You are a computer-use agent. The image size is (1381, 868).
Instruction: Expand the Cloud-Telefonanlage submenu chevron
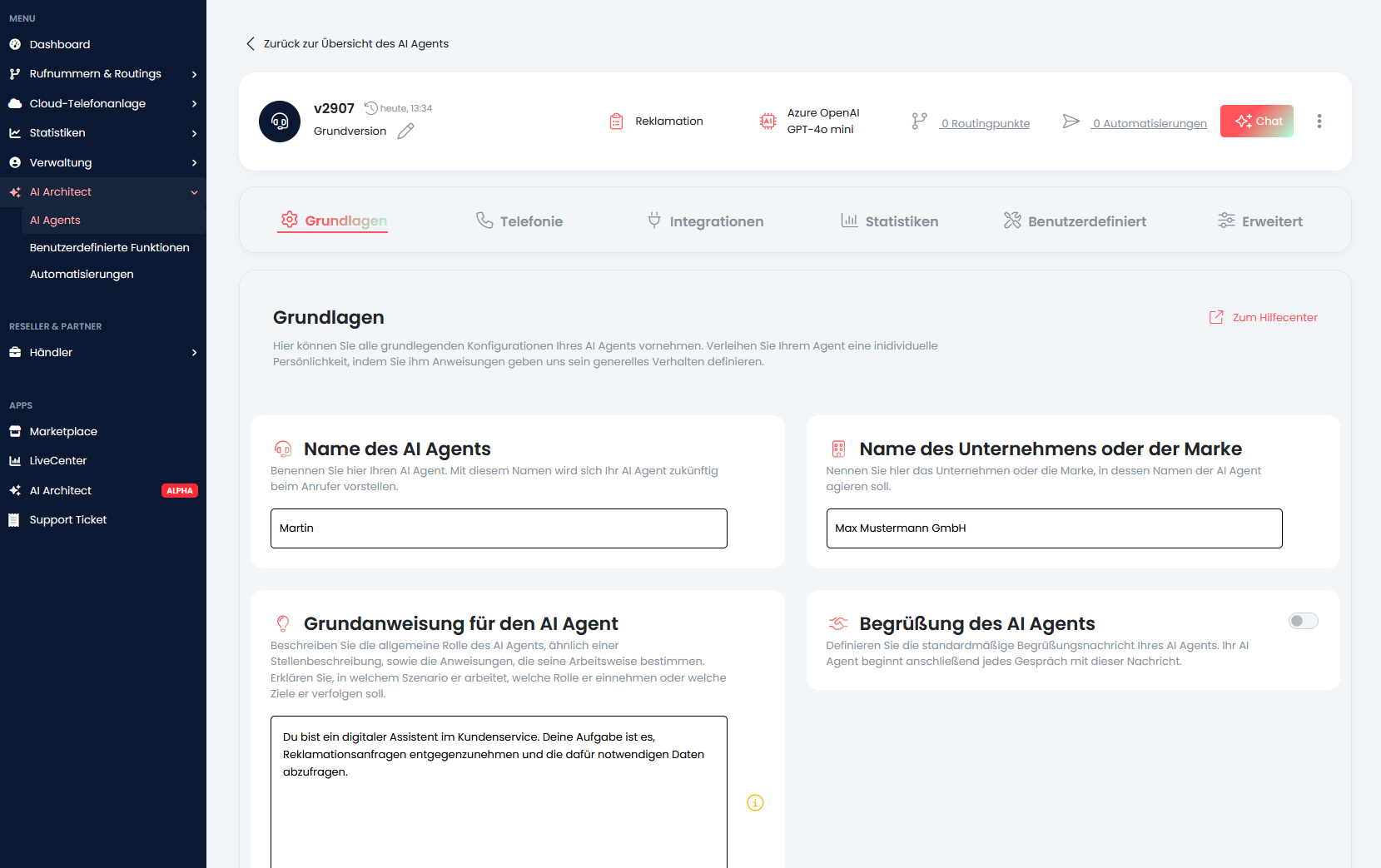(x=194, y=104)
